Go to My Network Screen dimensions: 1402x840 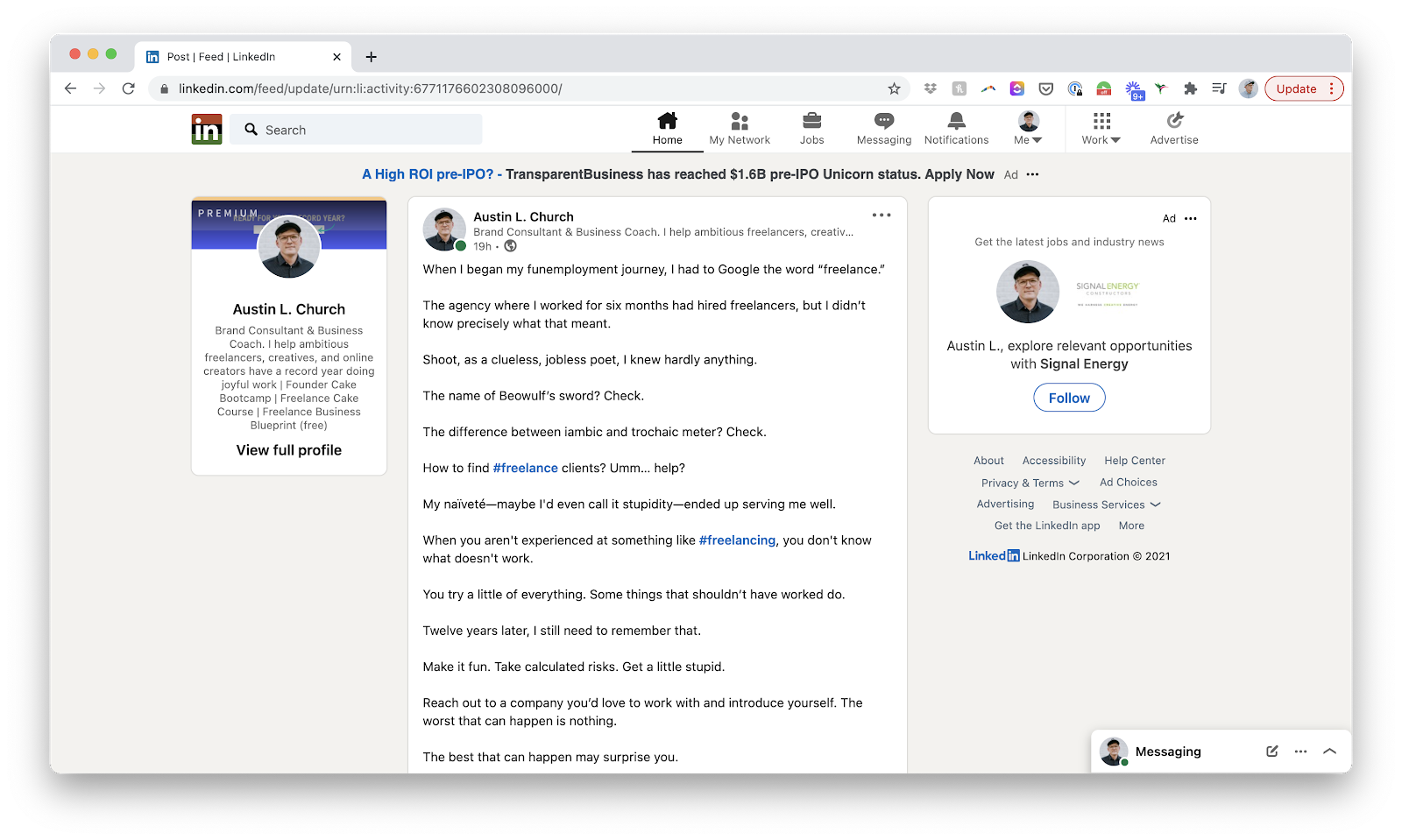740,129
